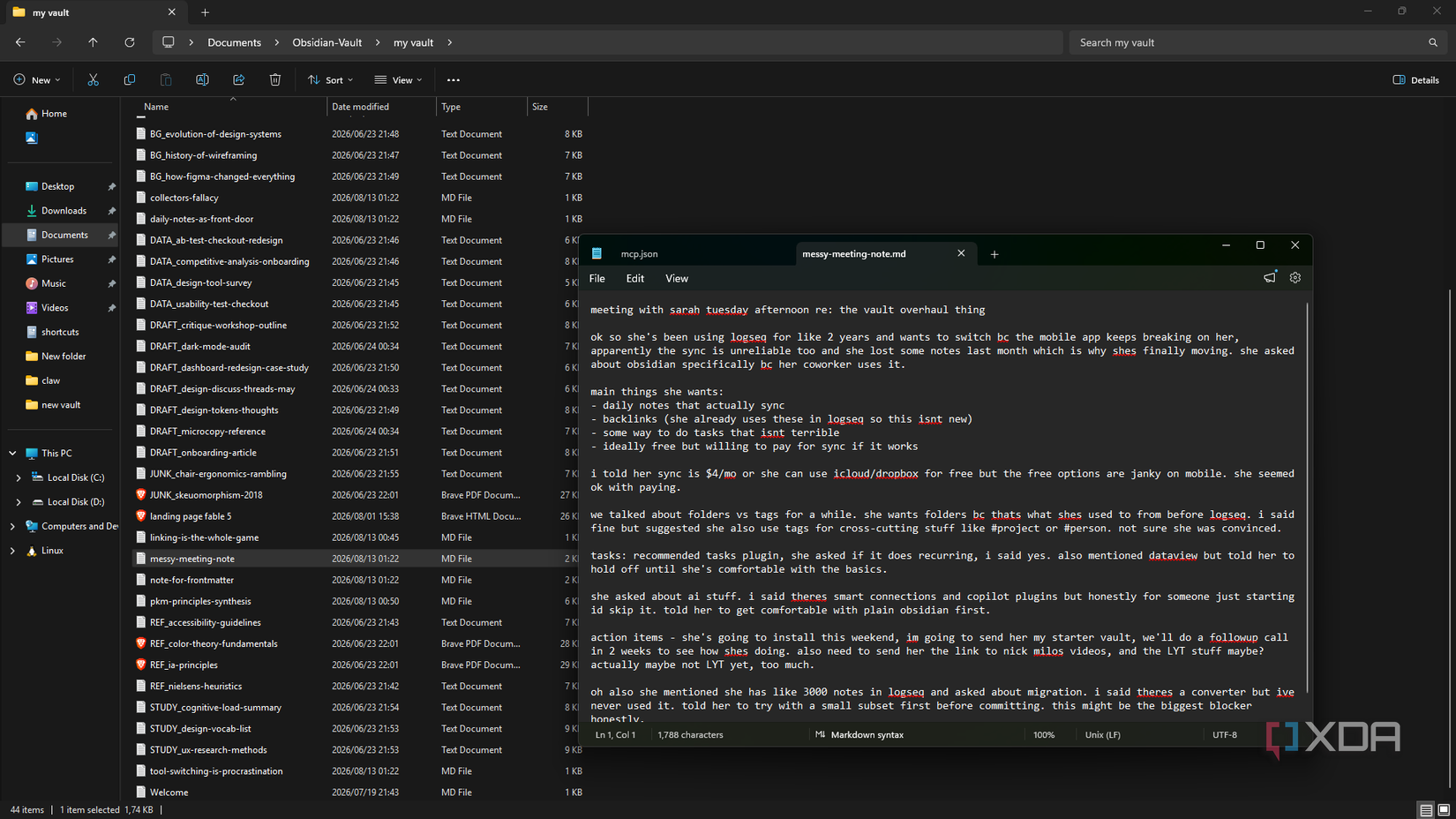Image resolution: width=1456 pixels, height=819 pixels.
Task: Open Notepad settings gear icon
Action: [1295, 278]
